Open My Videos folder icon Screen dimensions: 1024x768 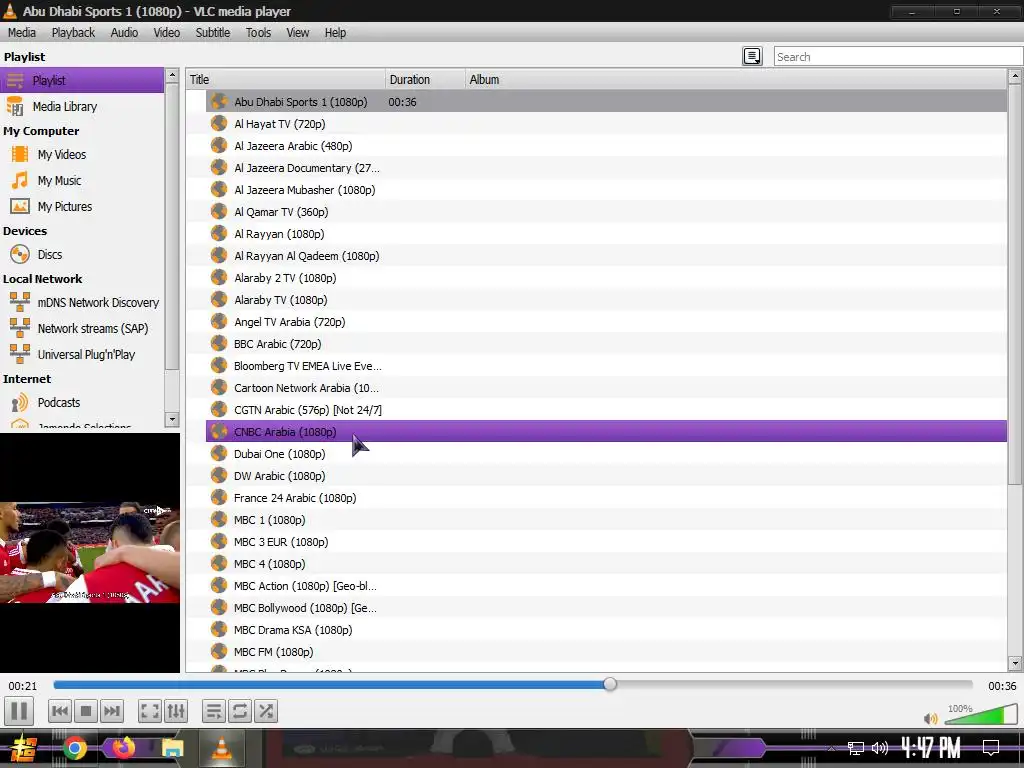pos(20,154)
